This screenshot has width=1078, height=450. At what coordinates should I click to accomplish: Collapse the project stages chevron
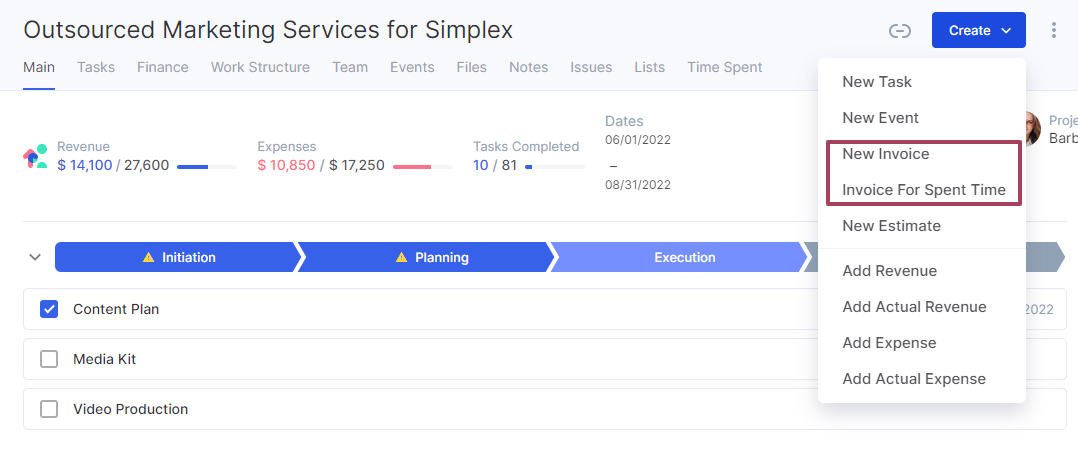click(x=35, y=258)
